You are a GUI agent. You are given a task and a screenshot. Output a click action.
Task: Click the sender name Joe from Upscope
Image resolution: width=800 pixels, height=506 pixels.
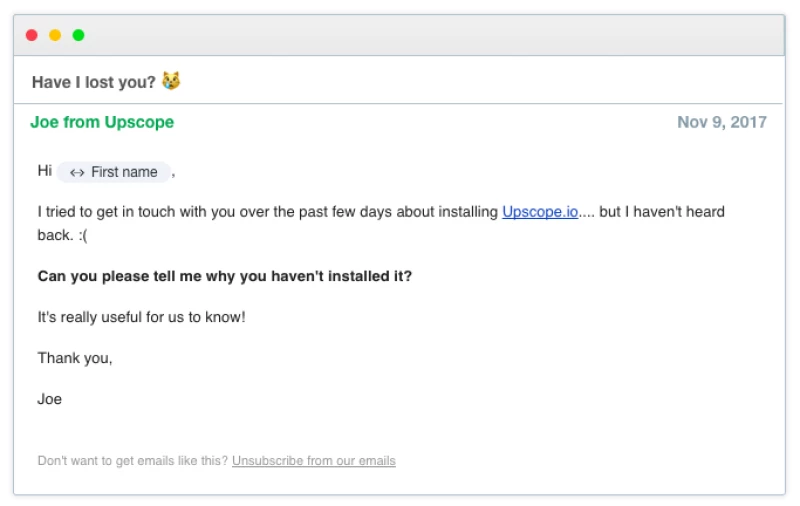[x=102, y=122]
